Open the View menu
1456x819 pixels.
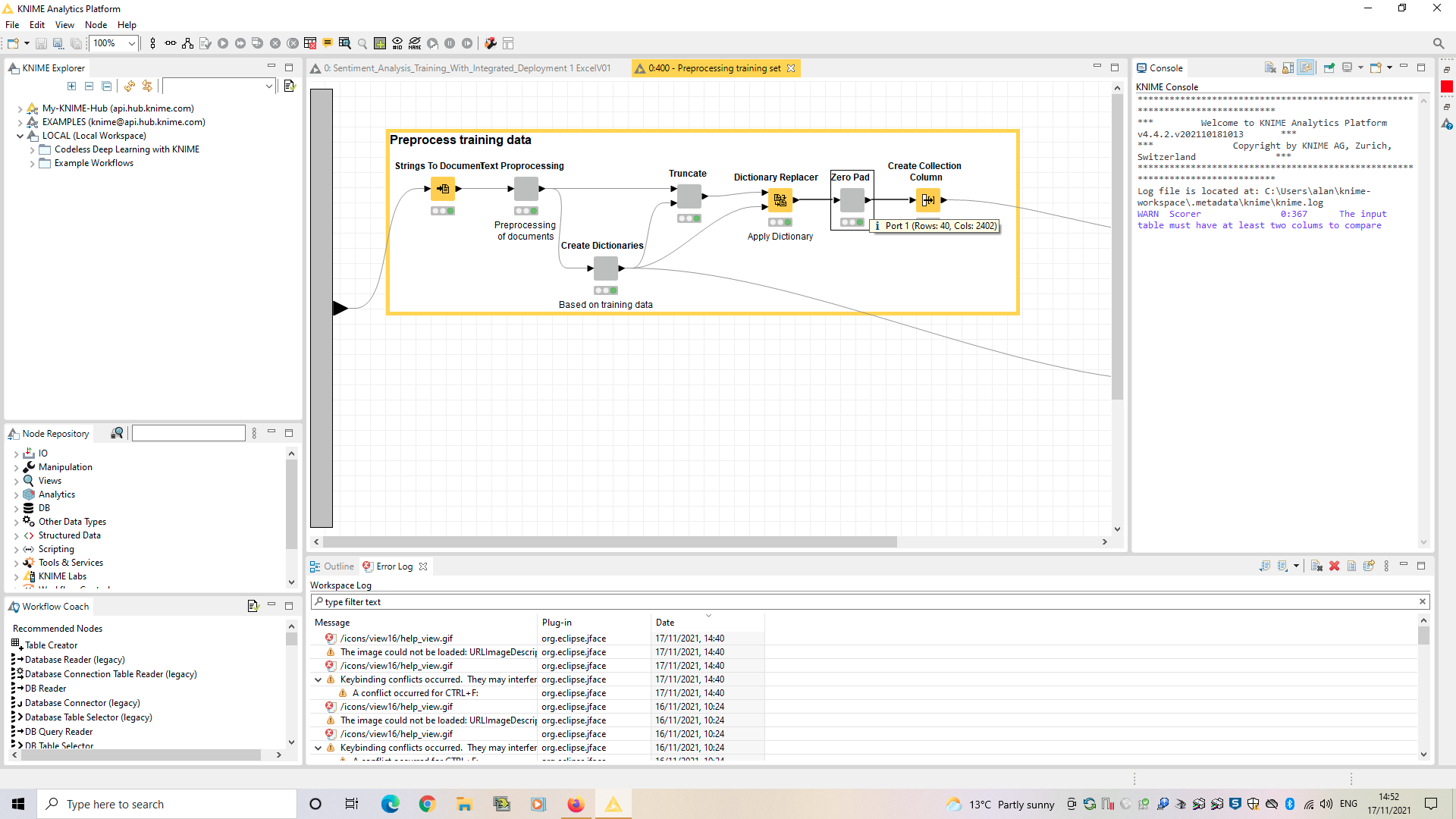(x=64, y=25)
